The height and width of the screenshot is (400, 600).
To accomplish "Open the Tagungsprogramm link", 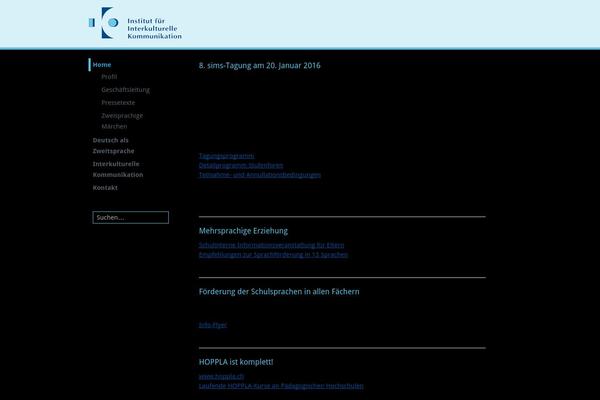I will pyautogui.click(x=226, y=156).
